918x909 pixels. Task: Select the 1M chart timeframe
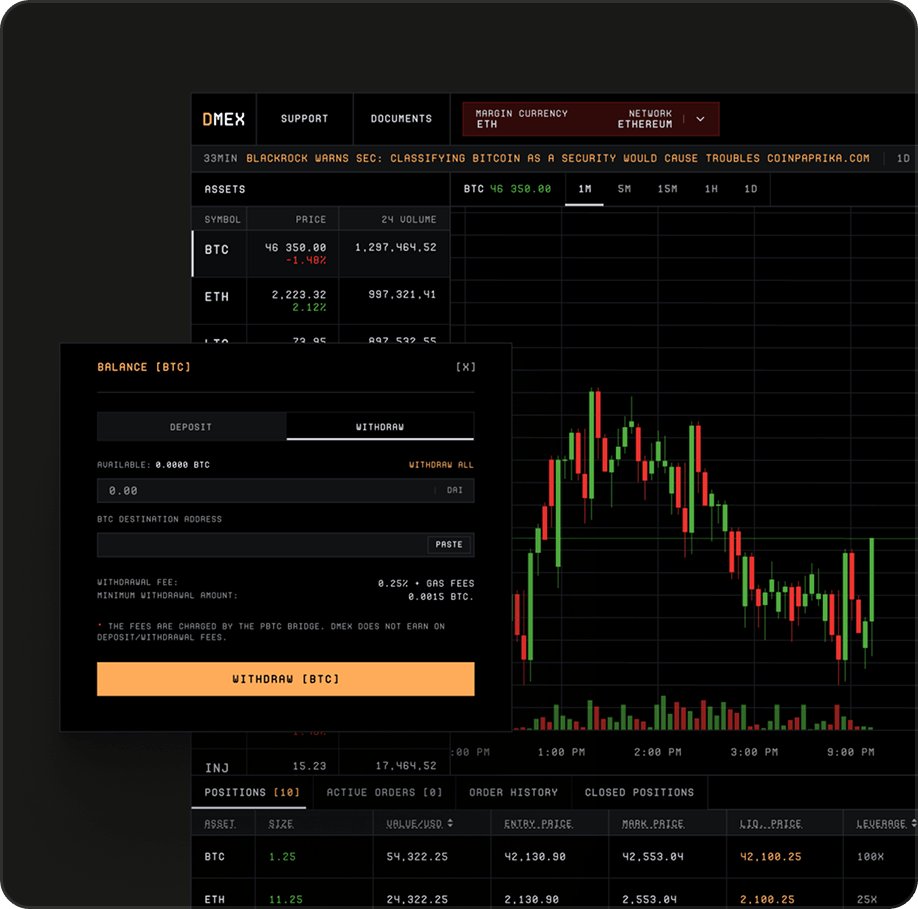(x=584, y=189)
